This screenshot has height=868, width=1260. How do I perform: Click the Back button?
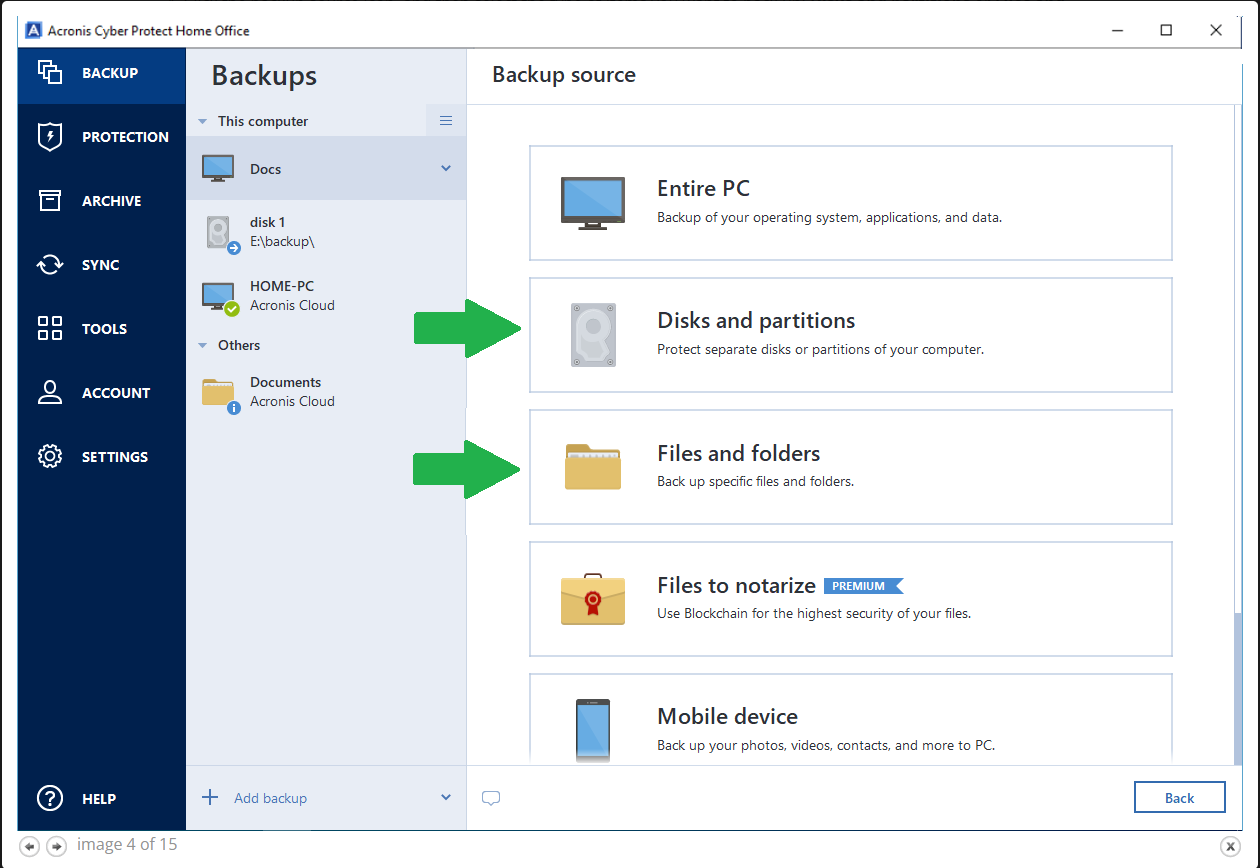pos(1179,797)
